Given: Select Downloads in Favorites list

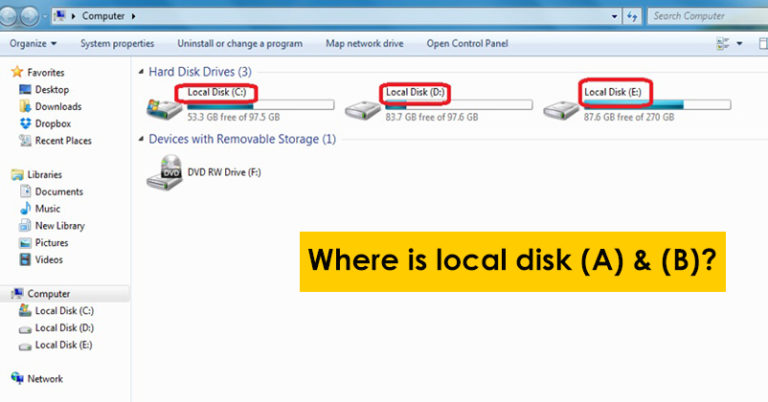Looking at the screenshot, I should (58, 107).
